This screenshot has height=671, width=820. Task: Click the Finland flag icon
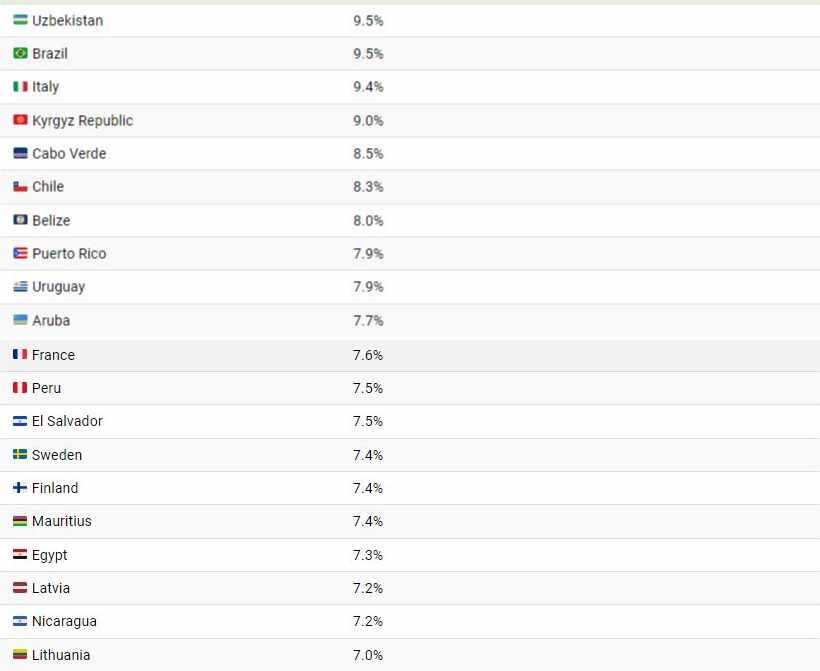[20, 488]
